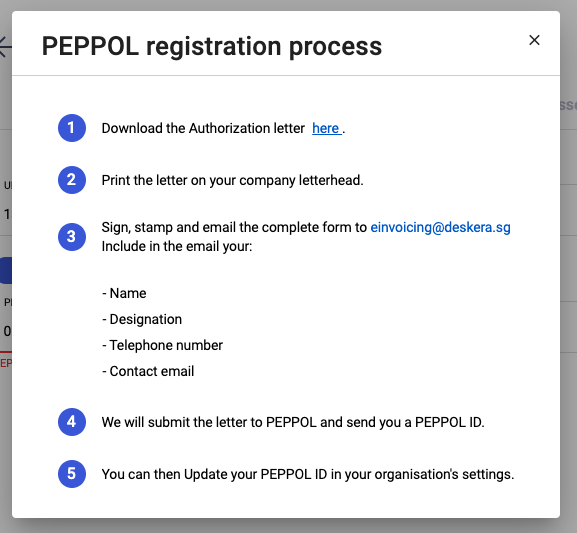This screenshot has height=533, width=577.
Task: Click the '- Telephone number' list item
Action: (x=162, y=345)
